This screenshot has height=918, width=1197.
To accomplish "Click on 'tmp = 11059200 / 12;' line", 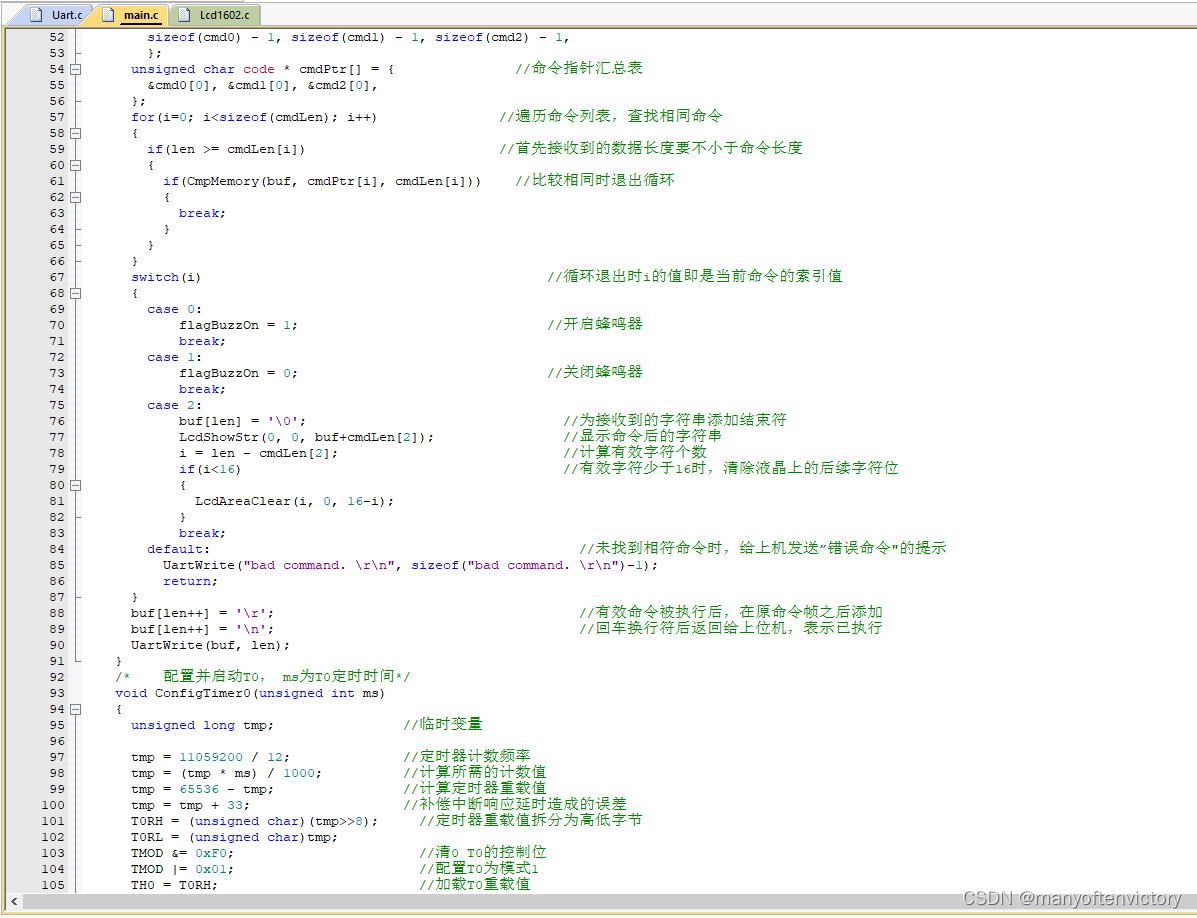I will point(210,758).
